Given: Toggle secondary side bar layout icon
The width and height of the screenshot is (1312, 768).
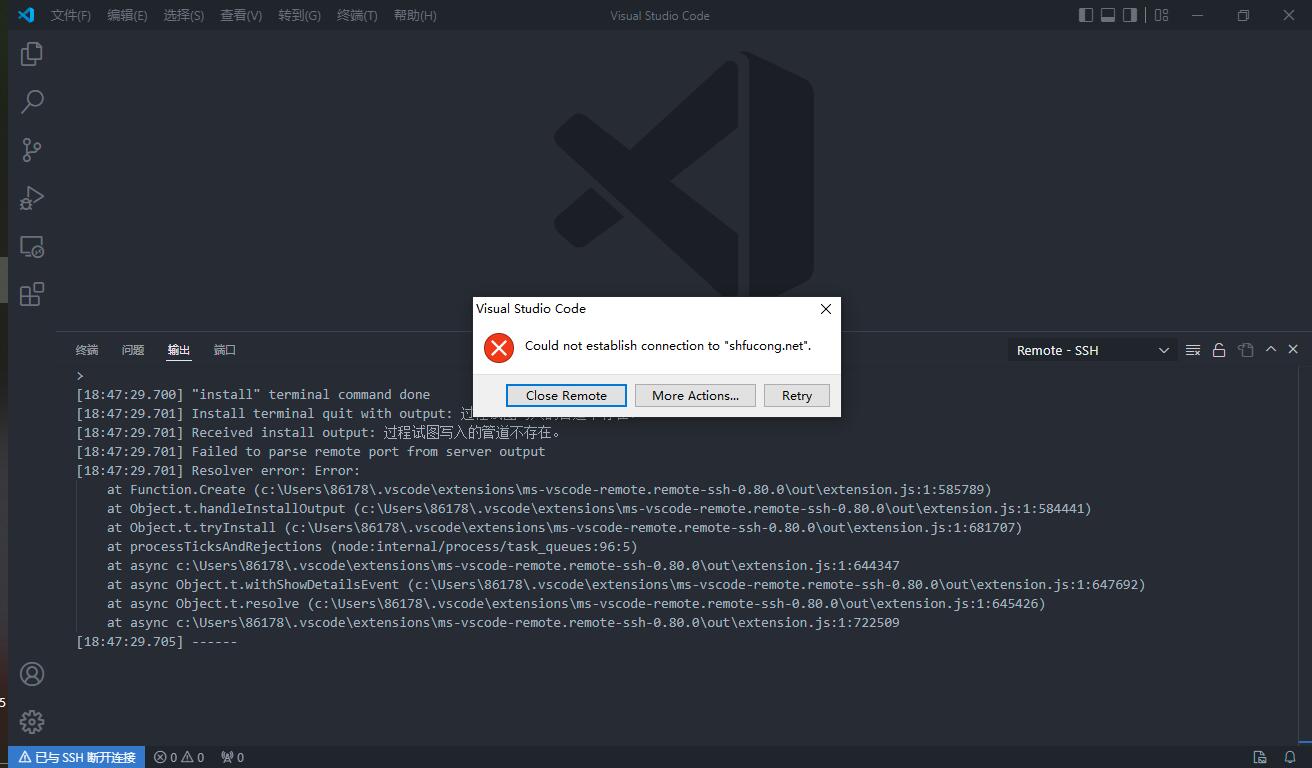Looking at the screenshot, I should pos(1130,15).
